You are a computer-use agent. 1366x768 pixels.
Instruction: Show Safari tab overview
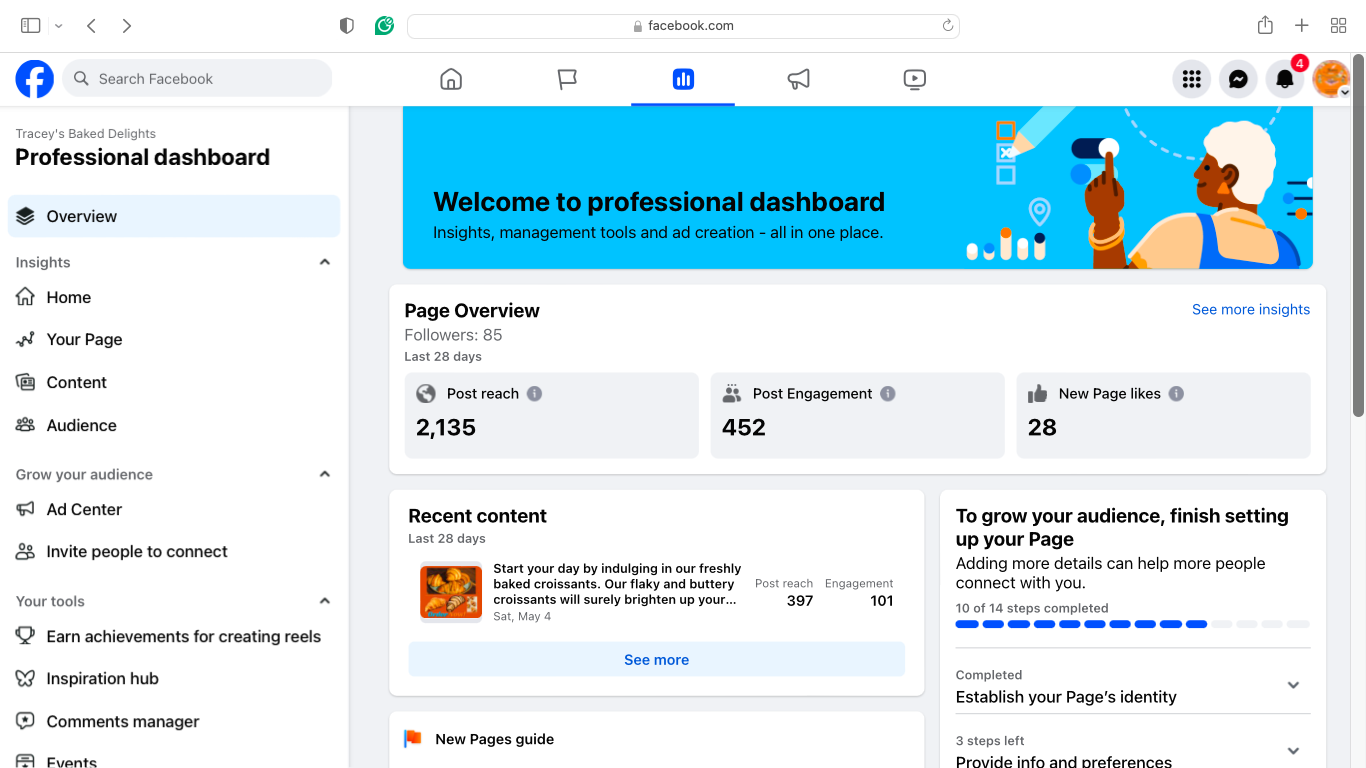click(x=1338, y=26)
